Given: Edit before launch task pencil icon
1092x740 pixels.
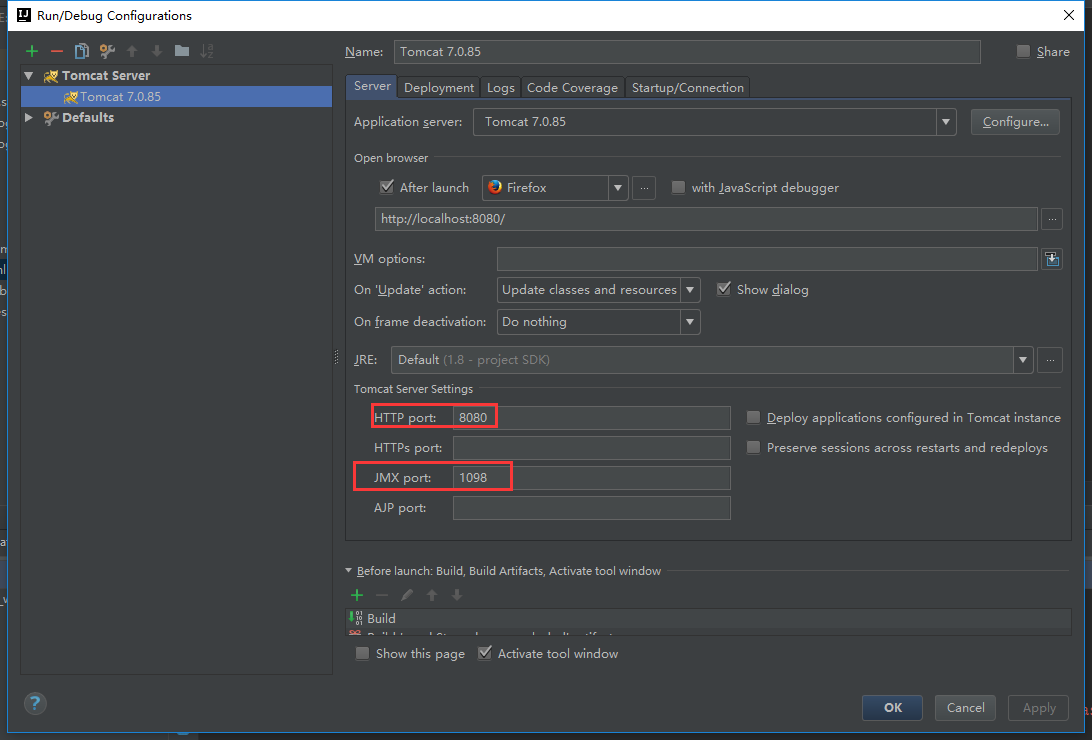Looking at the screenshot, I should [x=407, y=595].
